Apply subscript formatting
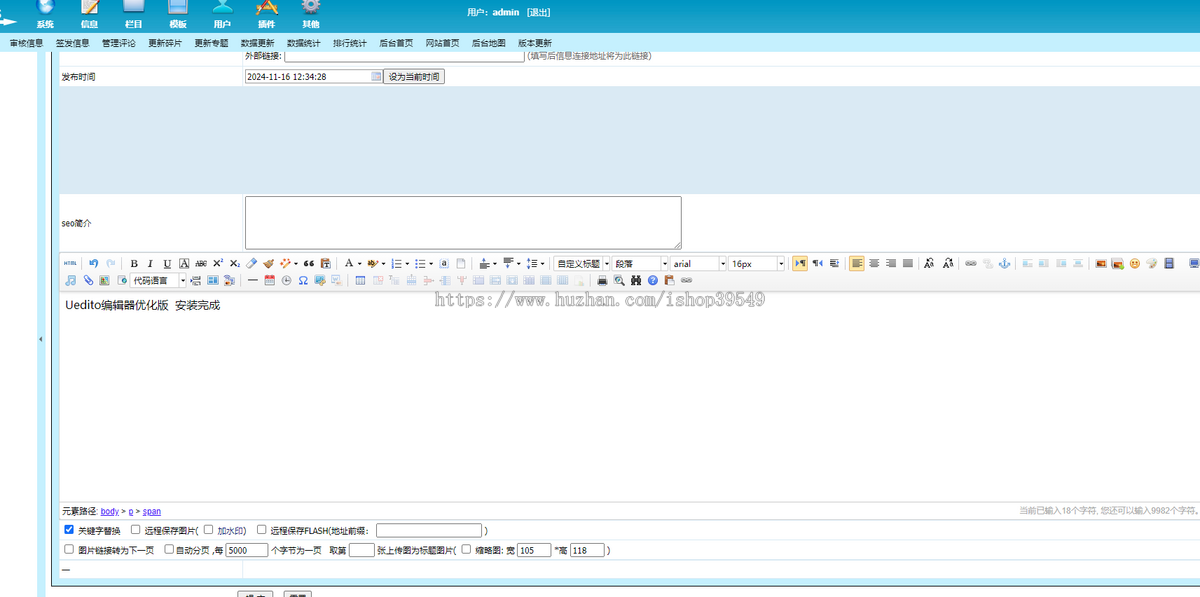The image size is (1200, 597). point(235,263)
